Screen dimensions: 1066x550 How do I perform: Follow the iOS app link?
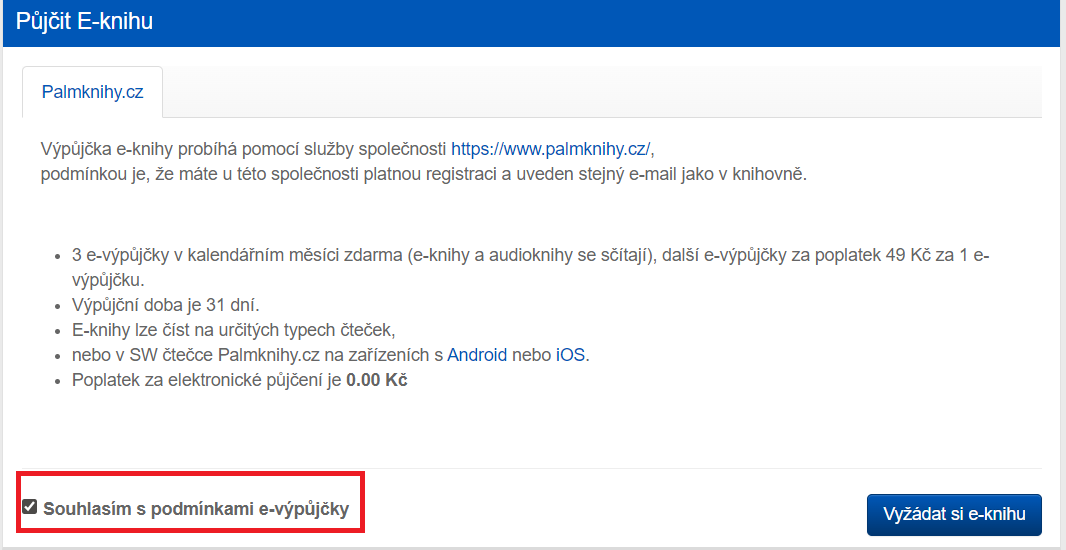click(x=571, y=355)
